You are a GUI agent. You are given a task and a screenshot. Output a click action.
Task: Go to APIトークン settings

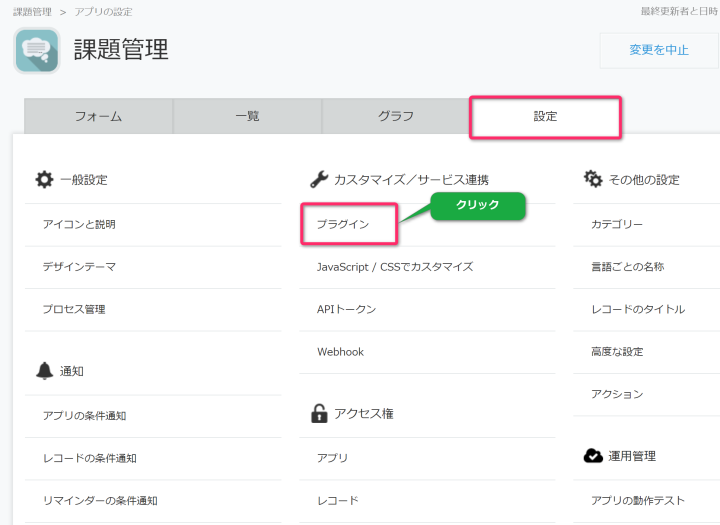click(x=347, y=310)
